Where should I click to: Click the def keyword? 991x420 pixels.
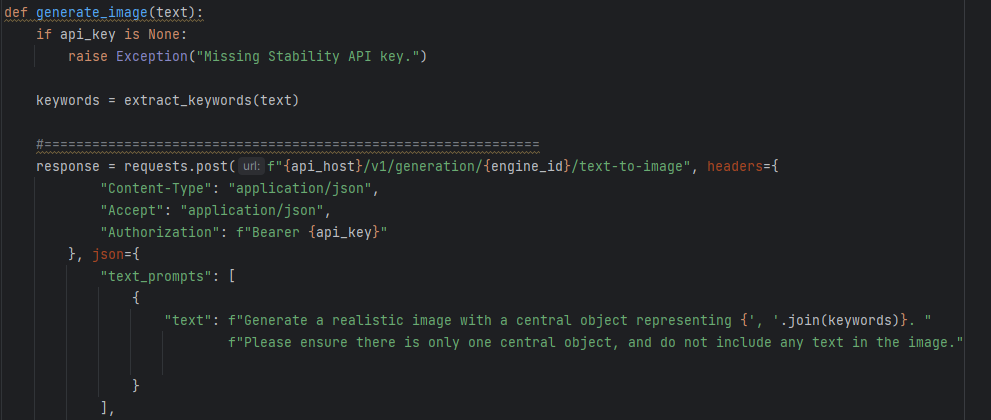click(16, 11)
